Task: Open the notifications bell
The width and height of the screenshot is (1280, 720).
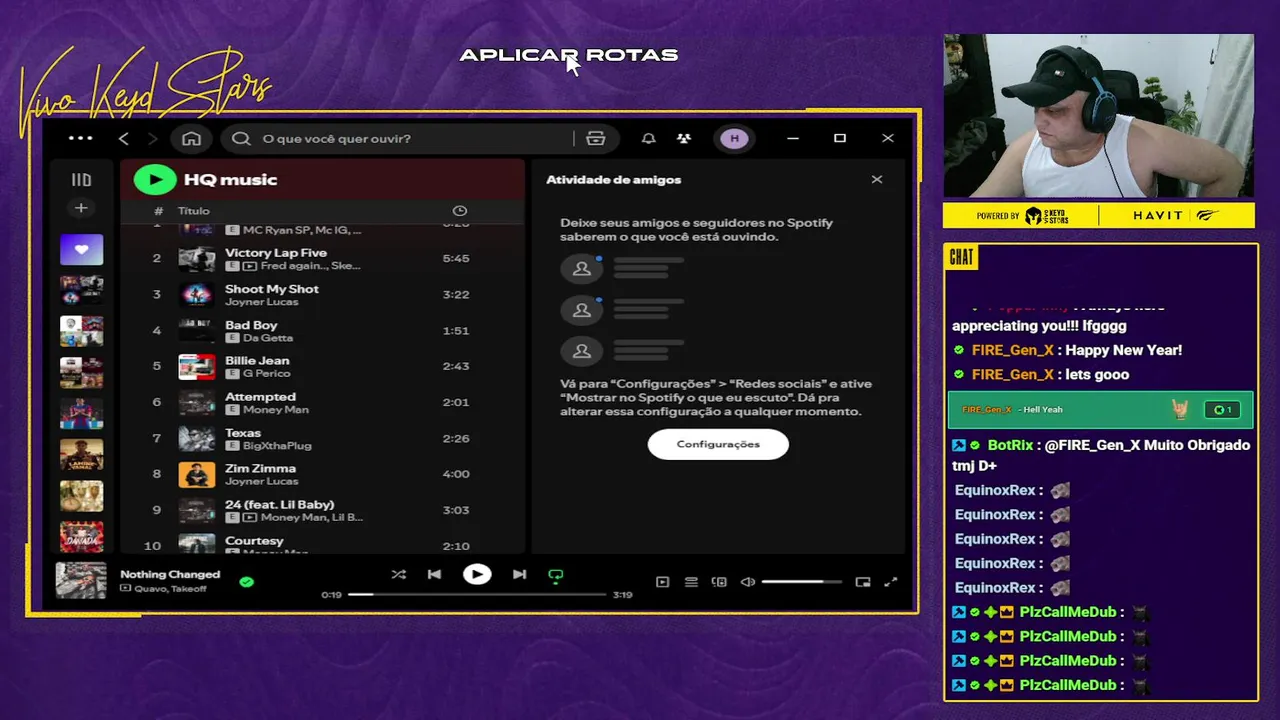Action: point(648,138)
